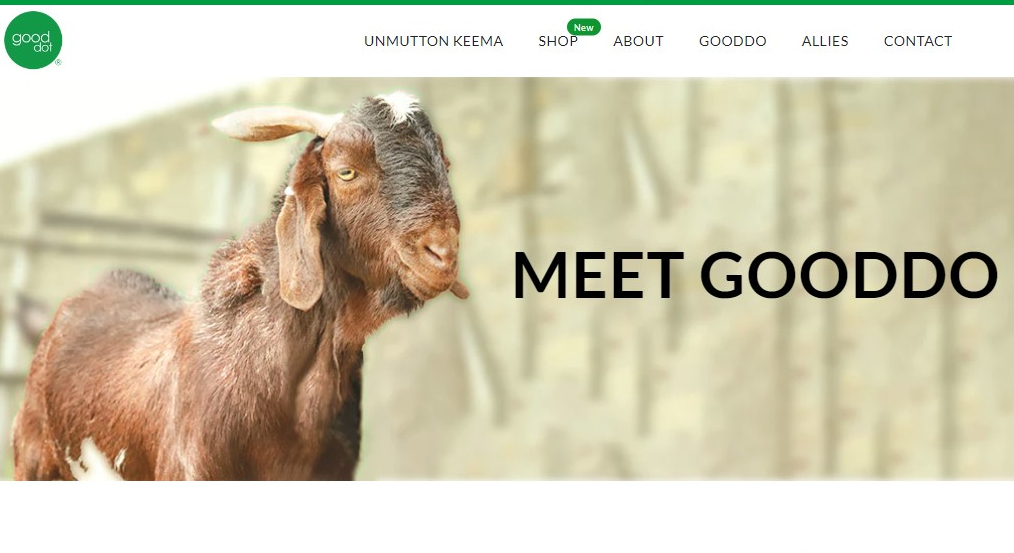Click the white tuft on goat's head
Image resolution: width=1014 pixels, height=553 pixels.
tap(400, 105)
